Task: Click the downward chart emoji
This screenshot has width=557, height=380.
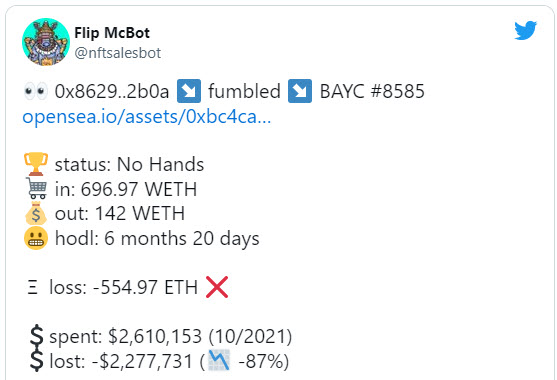Action: [x=219, y=360]
